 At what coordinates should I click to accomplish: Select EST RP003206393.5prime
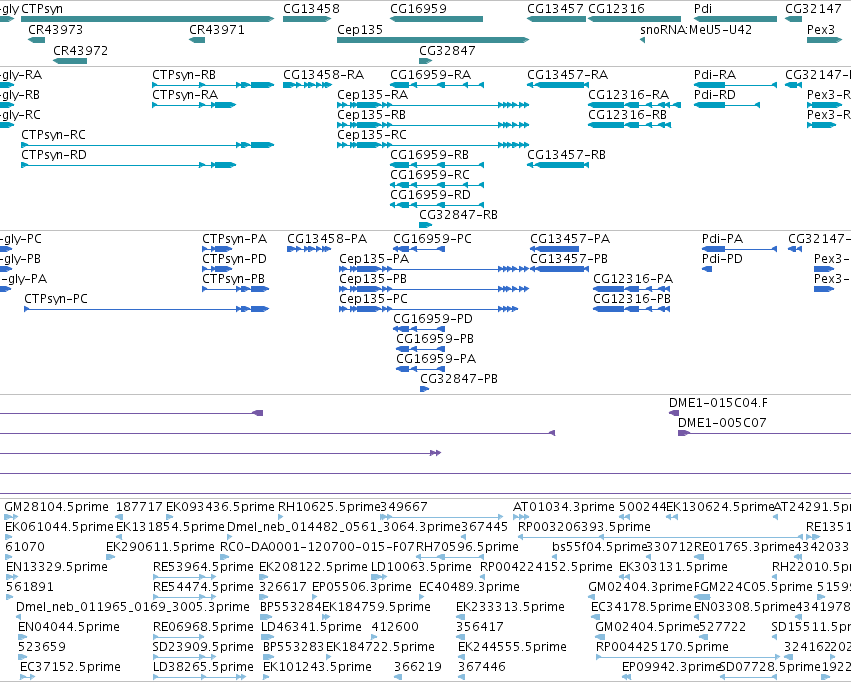pos(584,527)
